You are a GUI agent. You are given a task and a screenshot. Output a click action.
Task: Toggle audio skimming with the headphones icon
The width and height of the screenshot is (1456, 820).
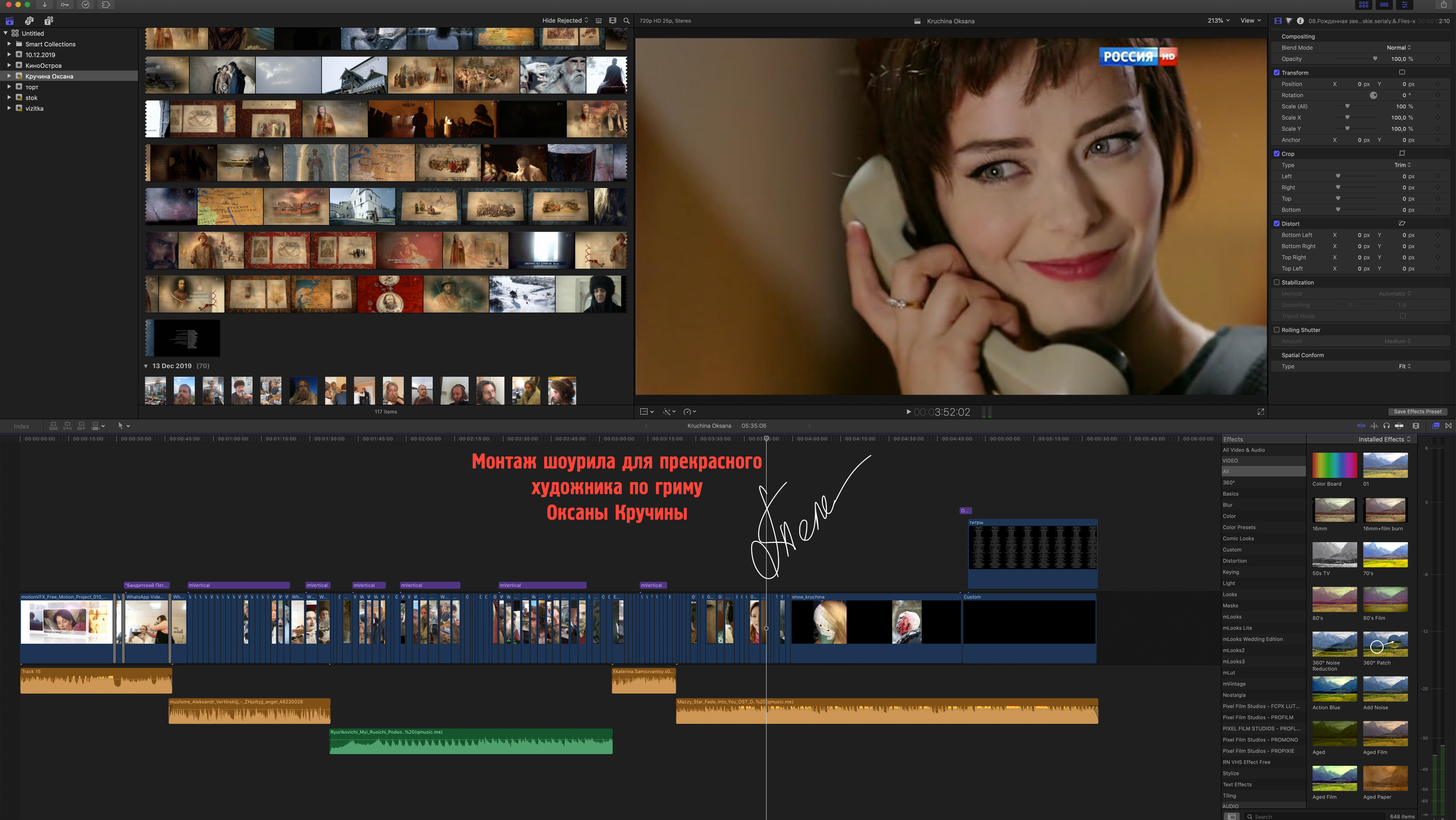(1387, 426)
